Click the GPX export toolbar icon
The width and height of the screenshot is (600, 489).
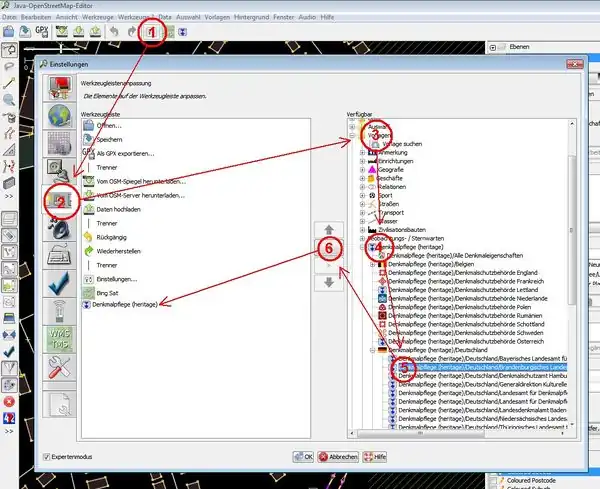click(x=42, y=31)
